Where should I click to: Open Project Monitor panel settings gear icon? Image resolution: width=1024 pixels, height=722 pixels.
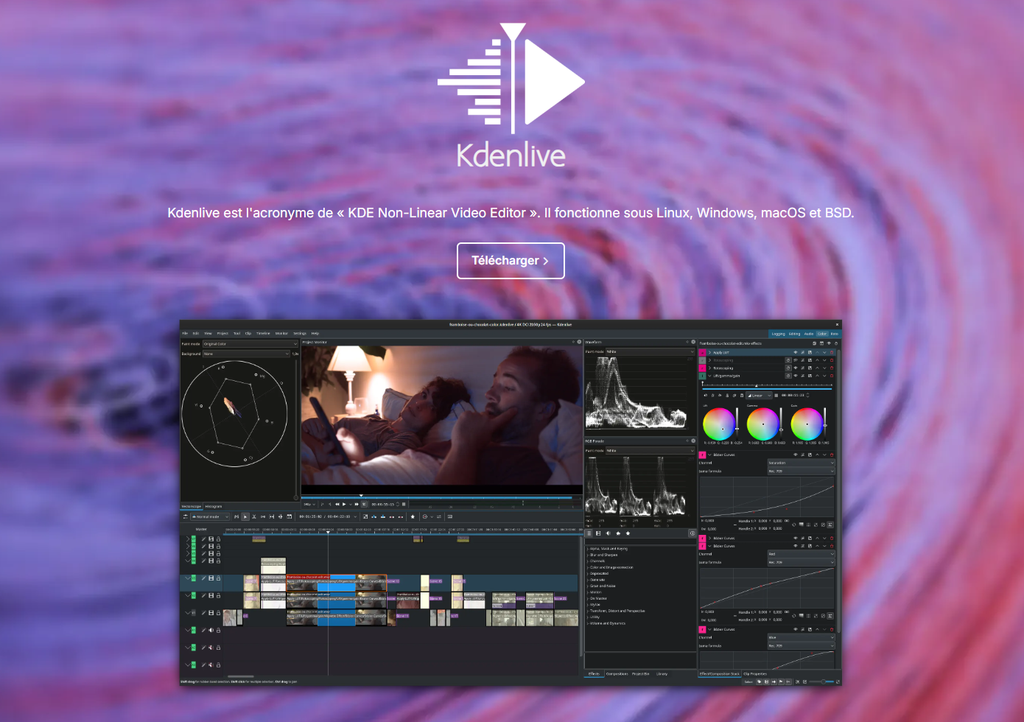point(579,342)
